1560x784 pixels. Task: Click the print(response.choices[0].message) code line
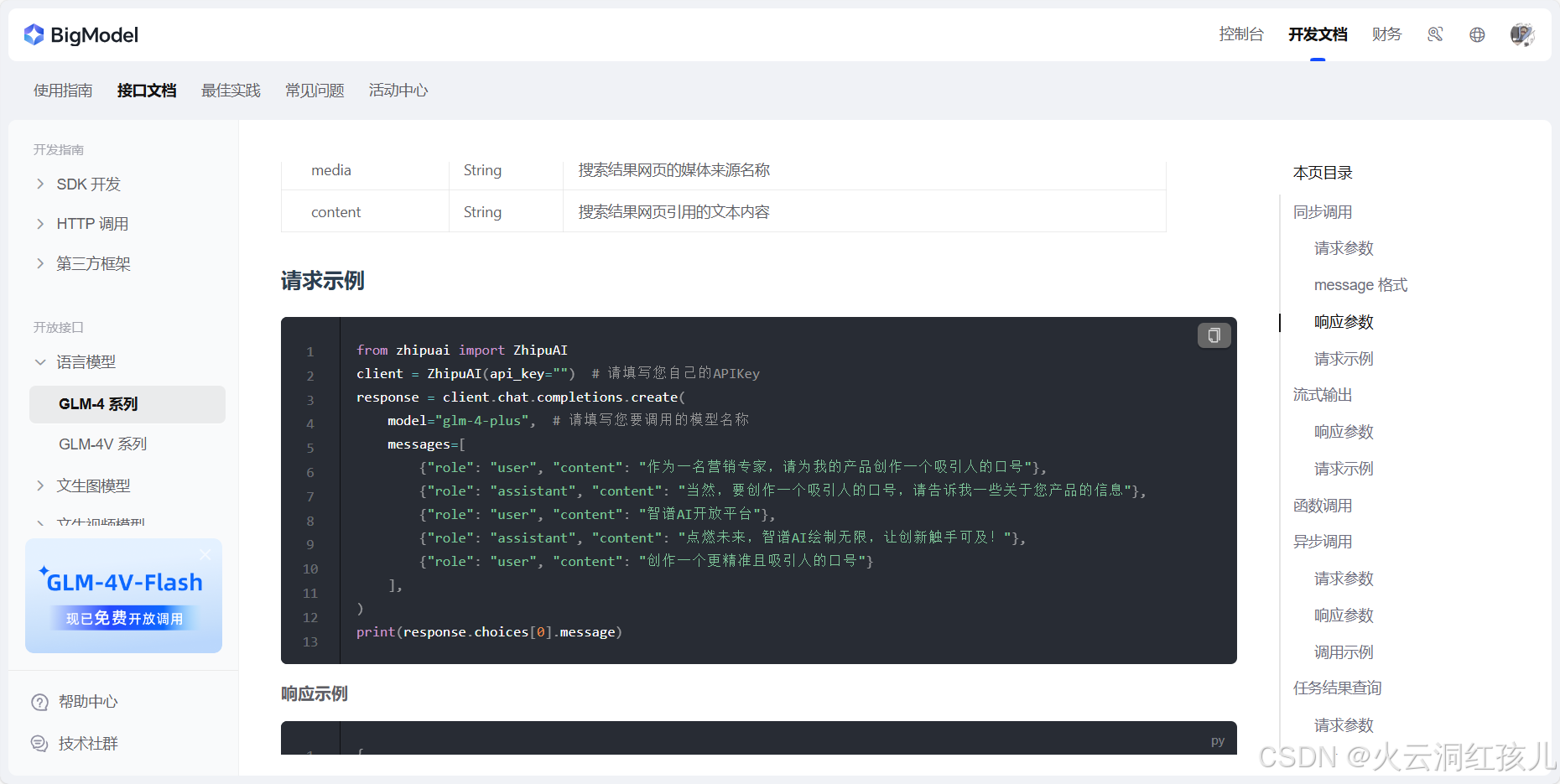click(x=489, y=632)
